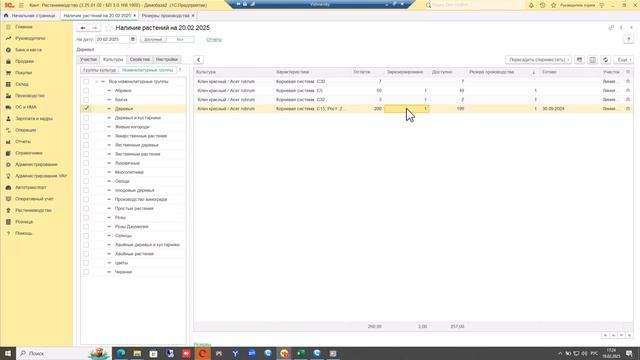Open the notification center in system tray
Image resolution: width=640 pixels, height=360 pixels.
(x=629, y=353)
